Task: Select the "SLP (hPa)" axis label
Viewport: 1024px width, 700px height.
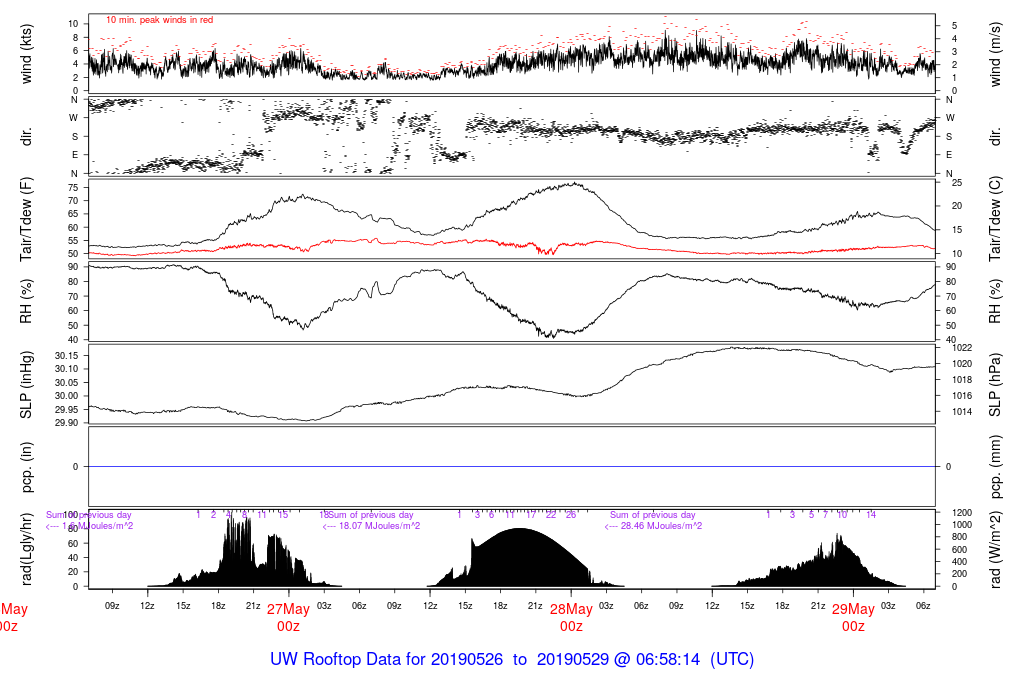Action: point(995,385)
